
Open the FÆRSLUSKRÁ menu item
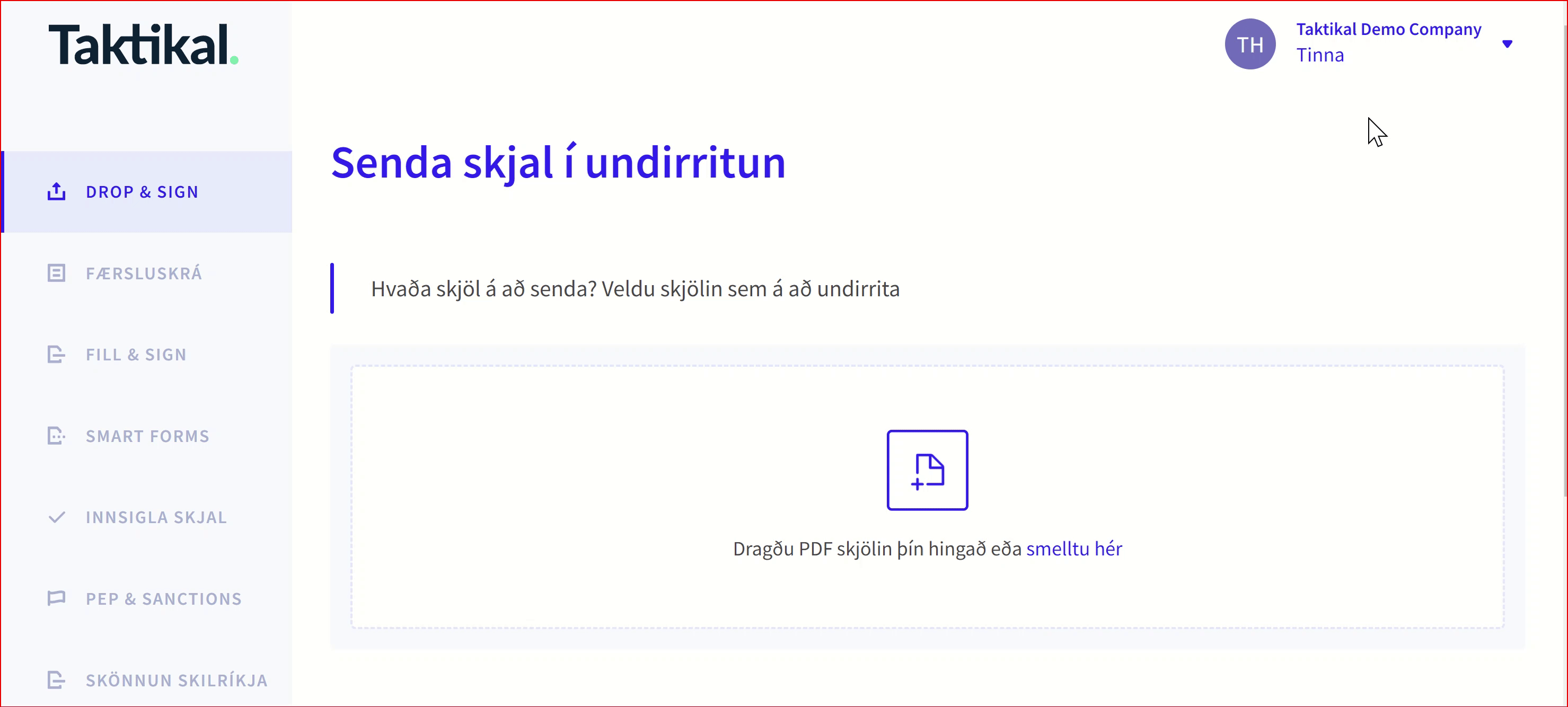tap(147, 273)
